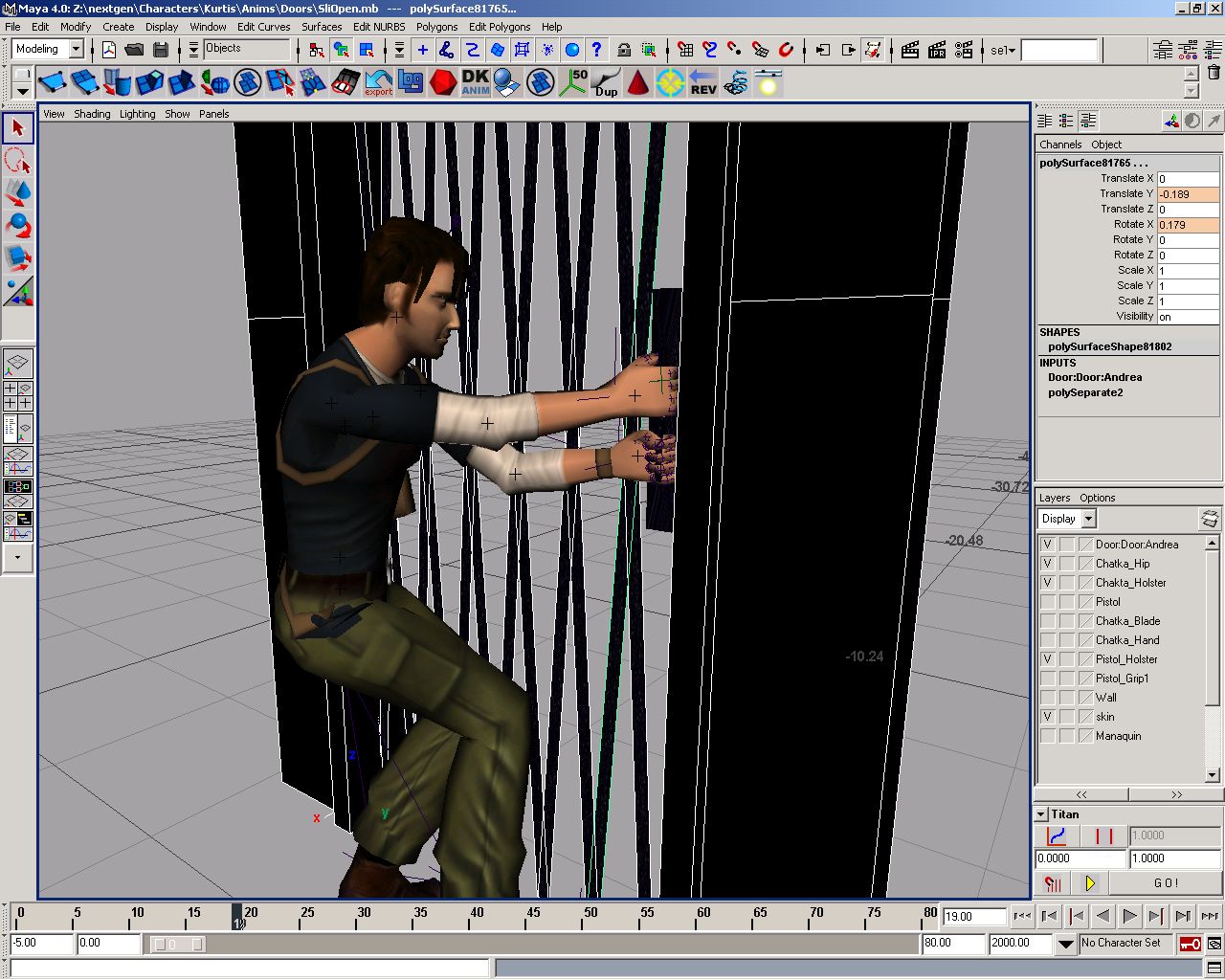Toggle visibility of the Pistol layer

click(1048, 602)
